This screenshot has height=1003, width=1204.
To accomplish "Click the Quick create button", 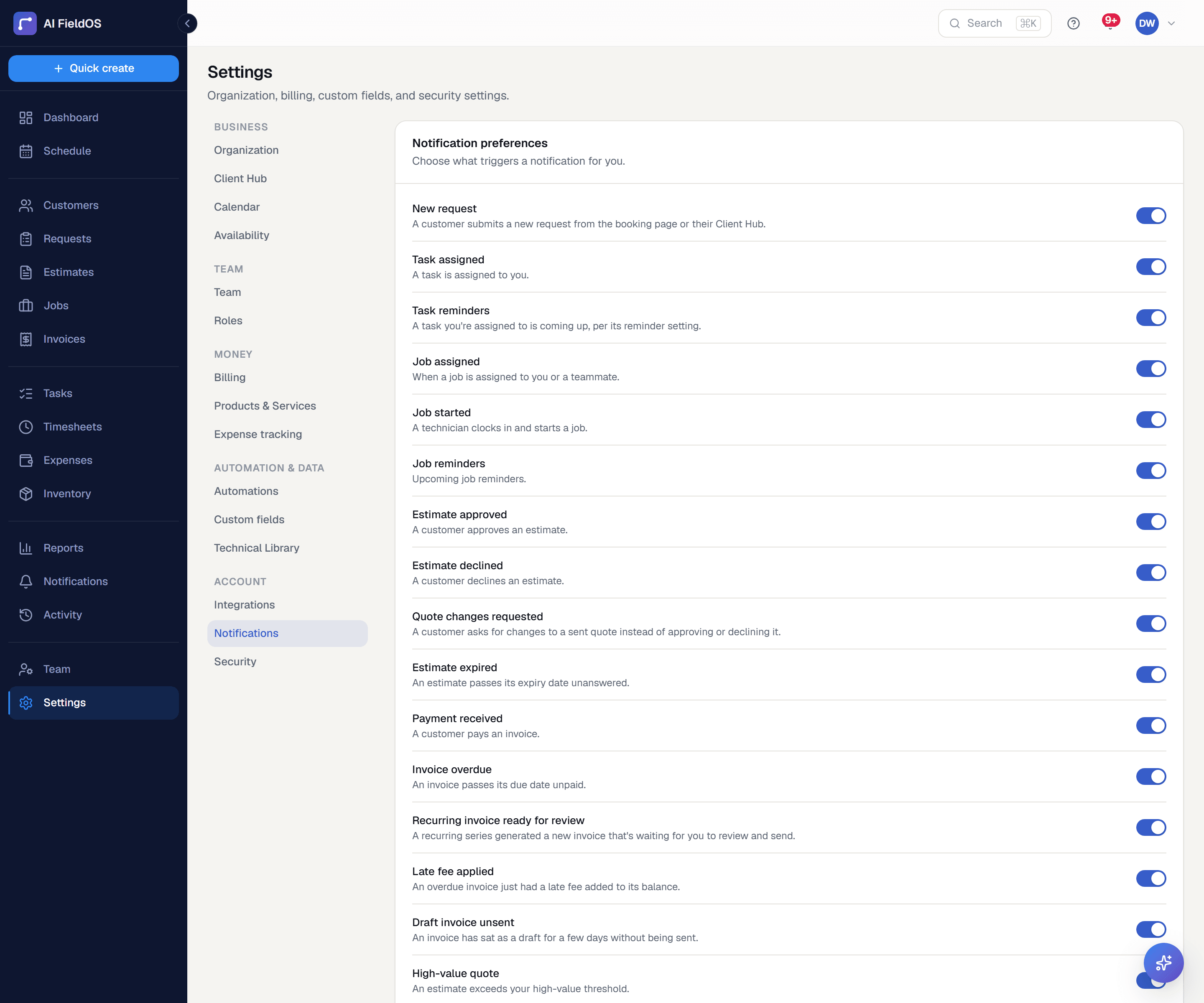I will [x=94, y=68].
